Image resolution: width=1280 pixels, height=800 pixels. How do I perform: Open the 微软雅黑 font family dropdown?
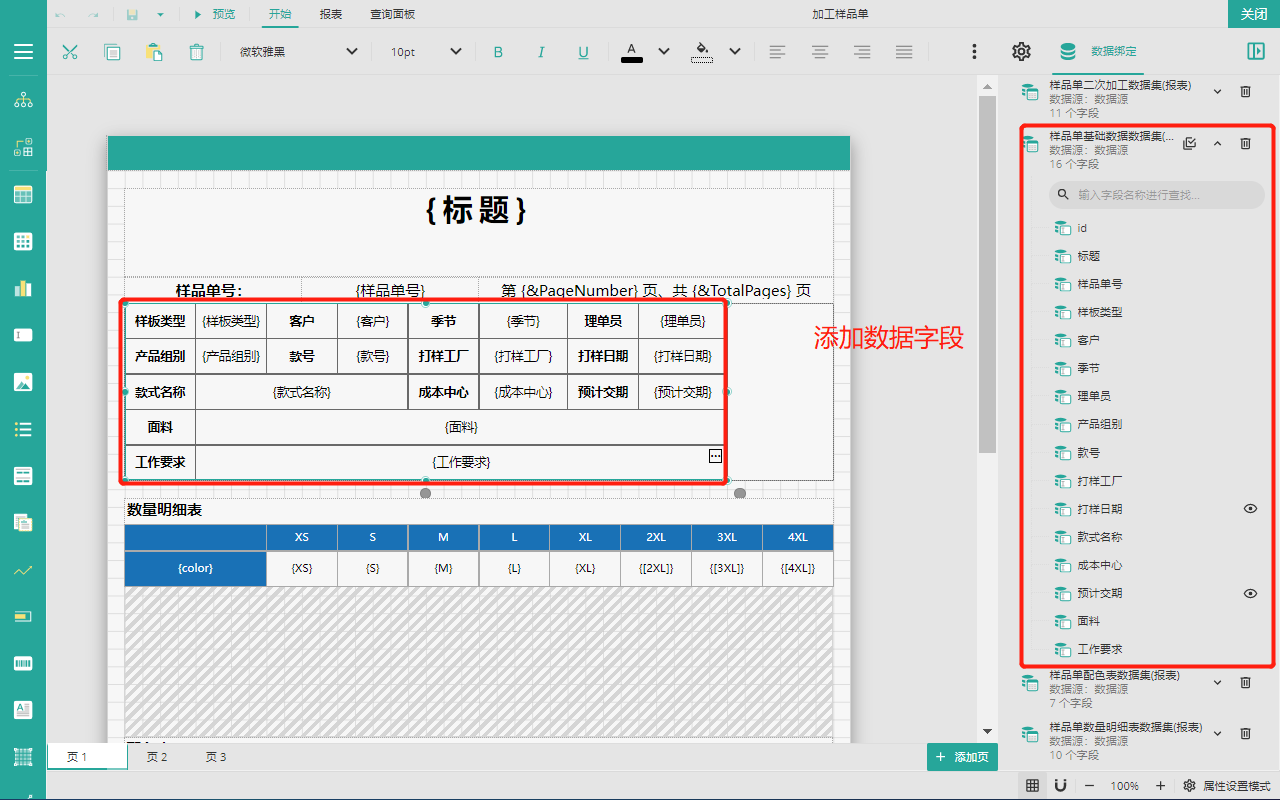coord(298,52)
